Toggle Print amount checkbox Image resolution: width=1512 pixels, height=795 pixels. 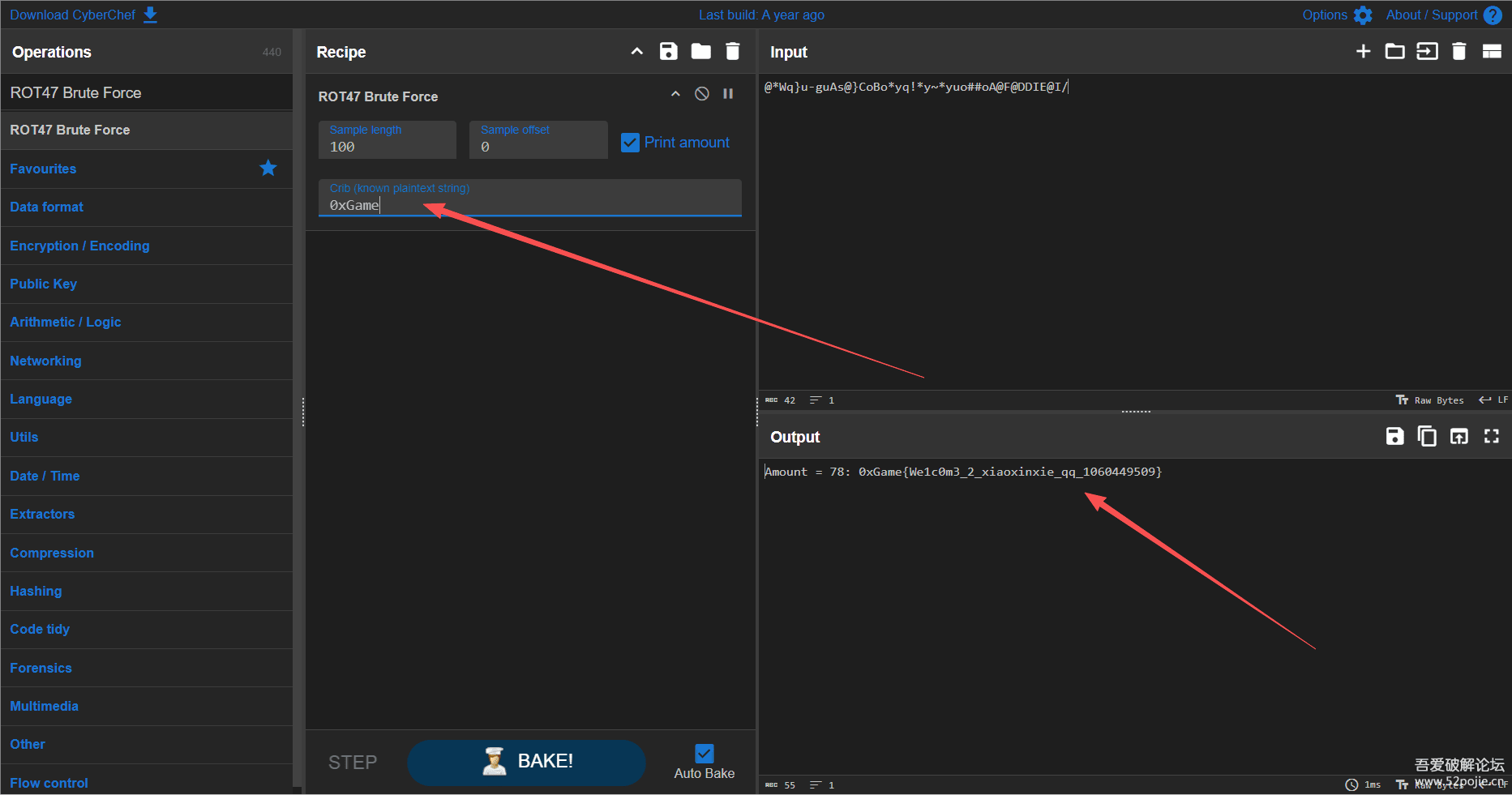pyautogui.click(x=630, y=143)
